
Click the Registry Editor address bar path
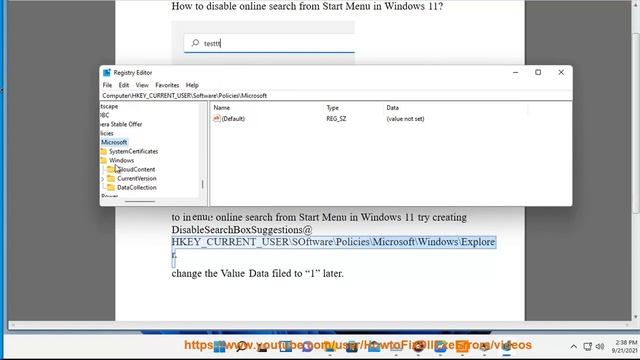[x=184, y=96]
